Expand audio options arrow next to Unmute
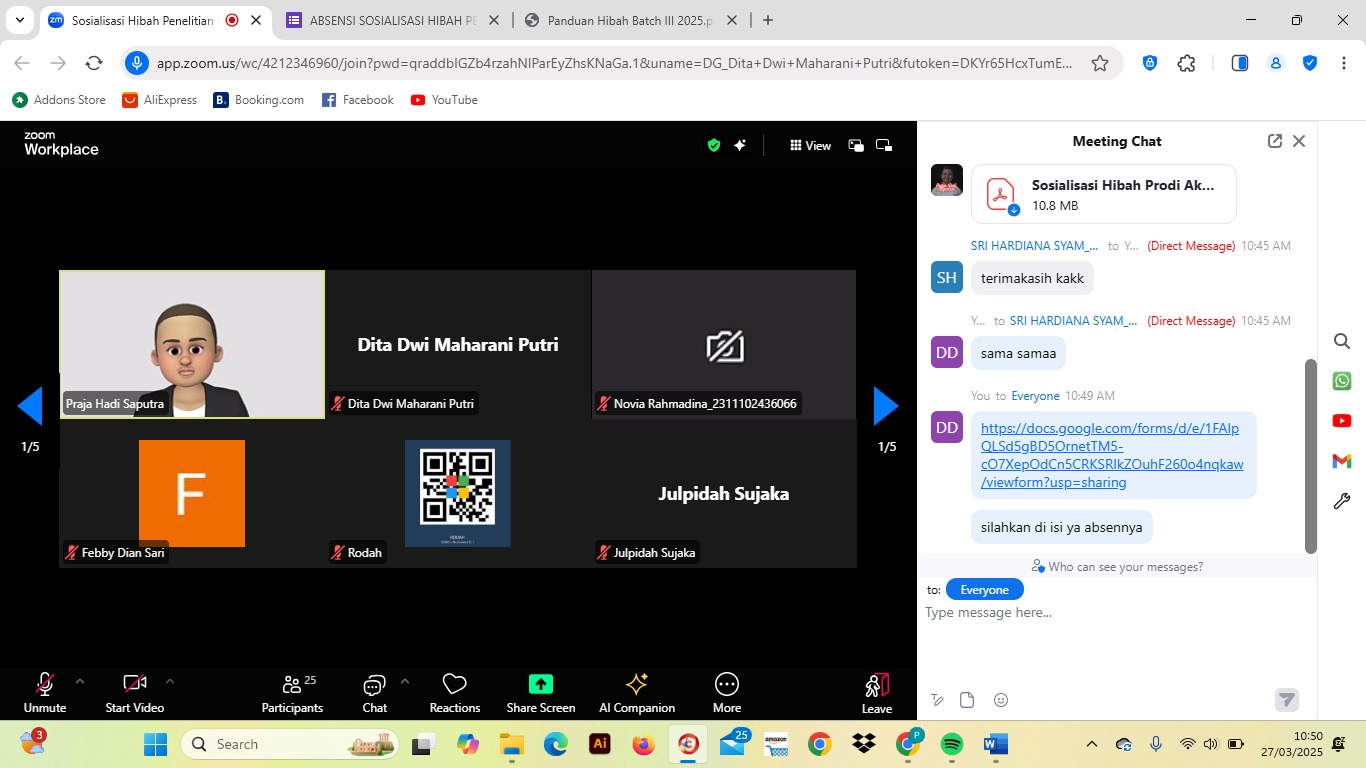Viewport: 1366px width, 768px height. (80, 681)
